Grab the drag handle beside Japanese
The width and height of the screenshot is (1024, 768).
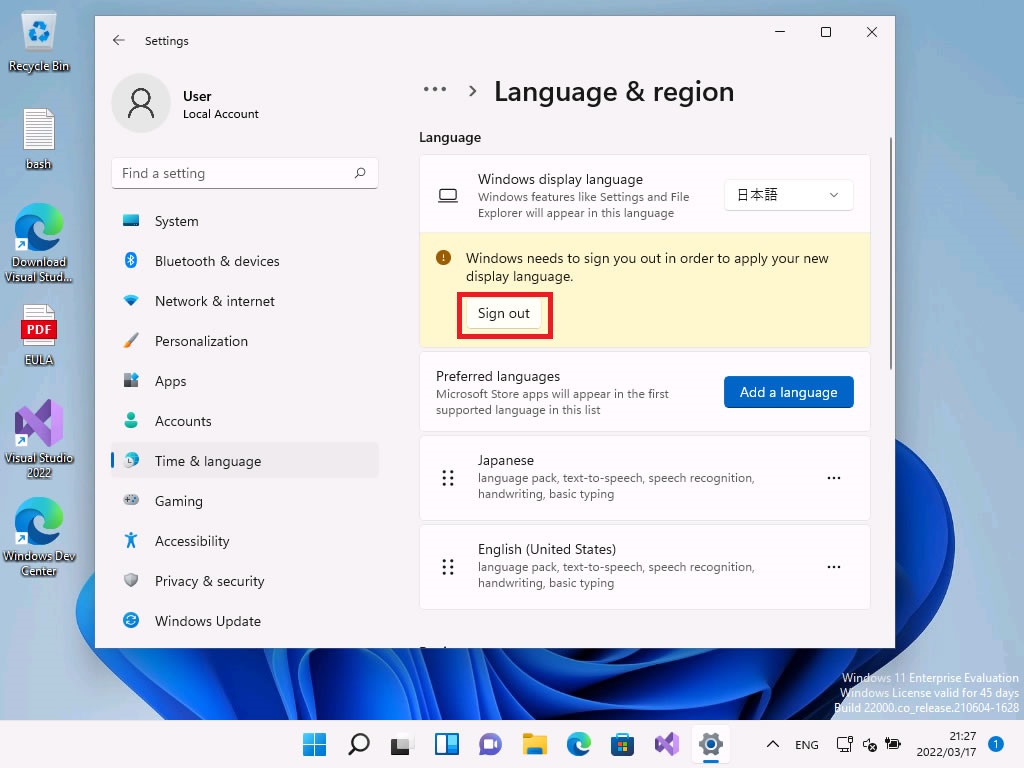[x=448, y=478]
